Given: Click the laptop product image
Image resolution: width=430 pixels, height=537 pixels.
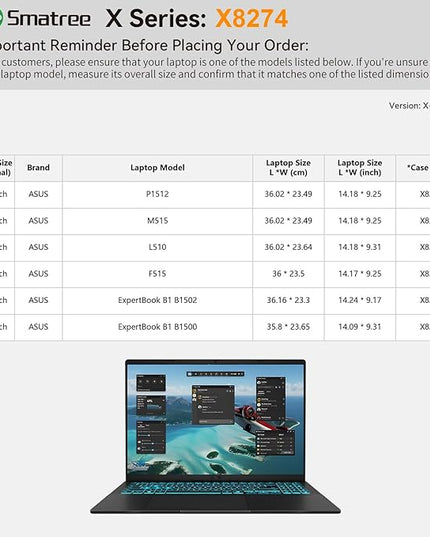Looking at the screenshot, I should tap(215, 436).
